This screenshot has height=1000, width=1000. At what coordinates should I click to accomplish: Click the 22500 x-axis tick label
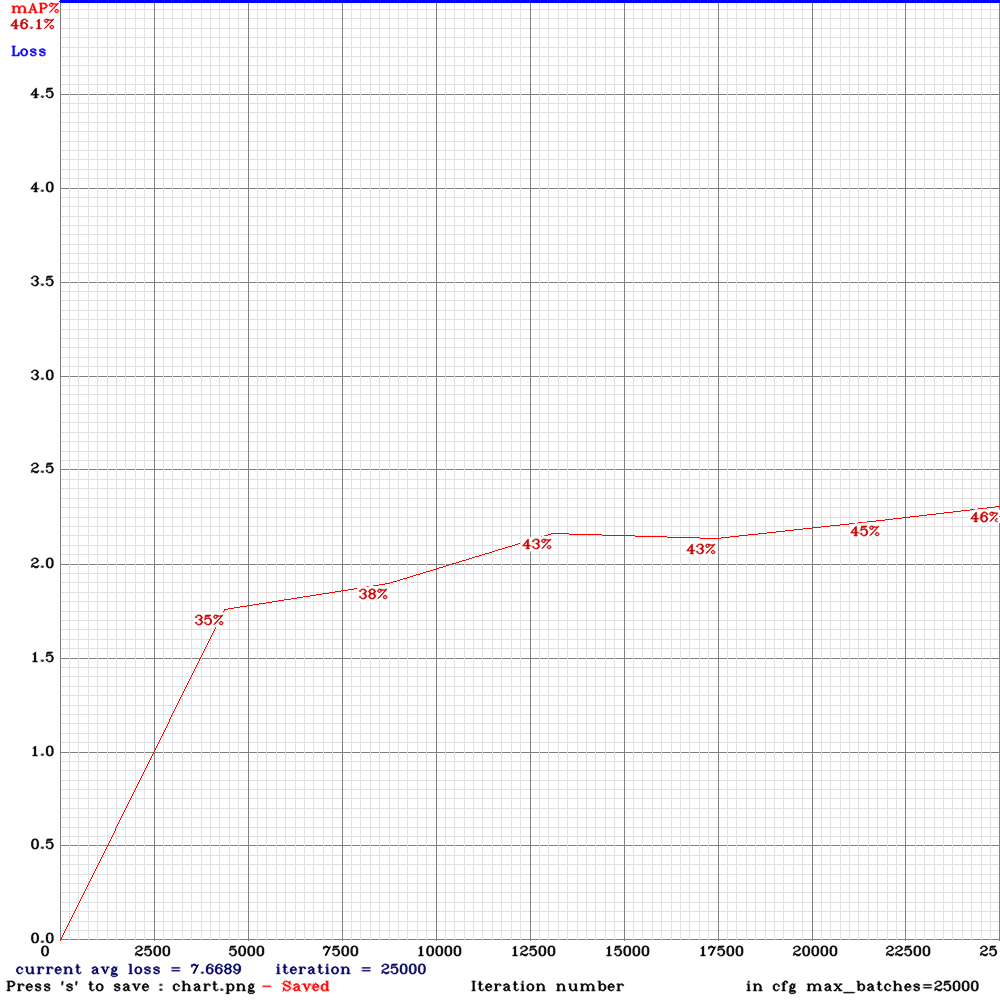(x=909, y=952)
